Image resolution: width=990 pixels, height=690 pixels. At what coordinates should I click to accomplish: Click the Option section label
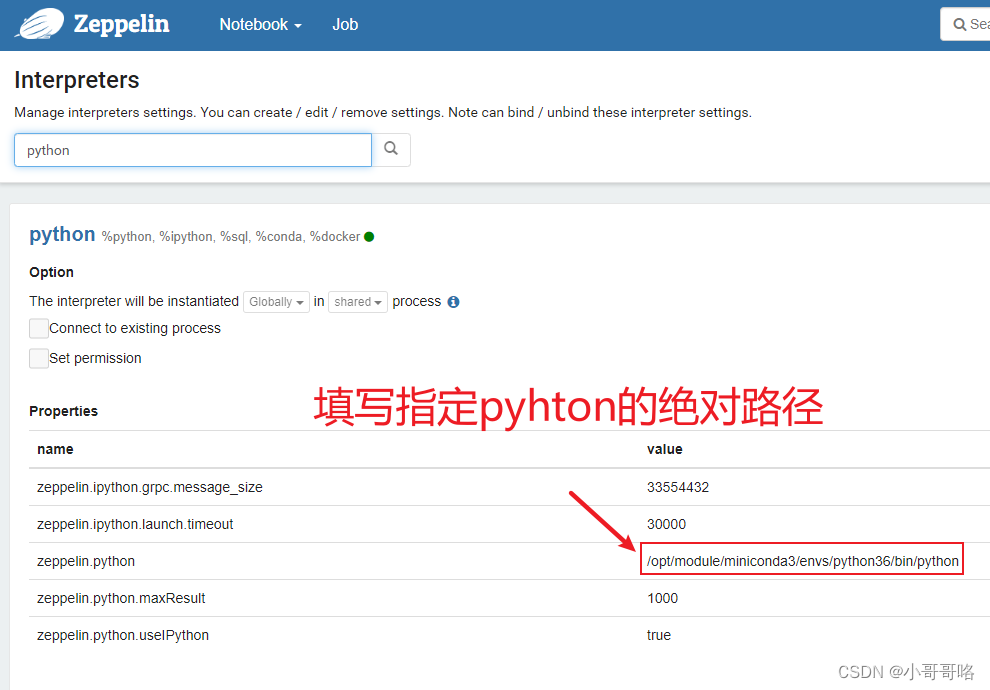coord(52,272)
